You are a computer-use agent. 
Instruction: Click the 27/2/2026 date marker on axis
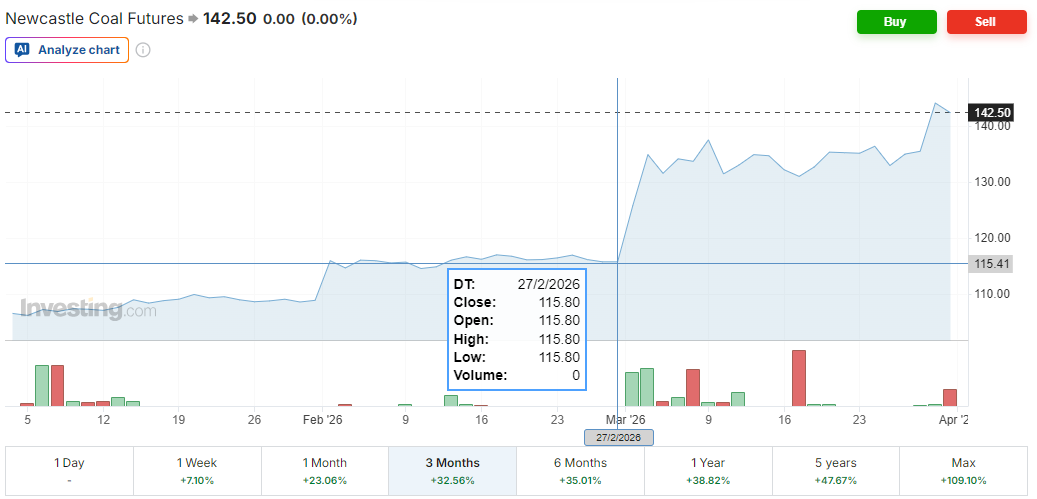coord(618,437)
